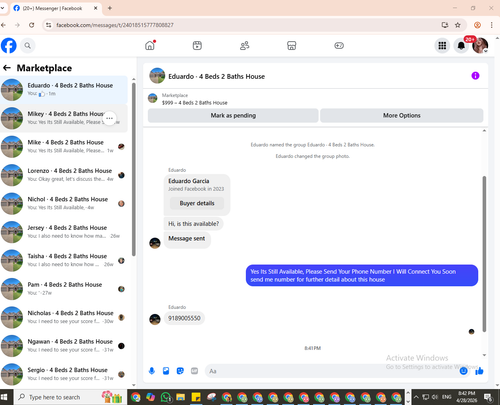Go back using Marketplace arrow

point(7,68)
